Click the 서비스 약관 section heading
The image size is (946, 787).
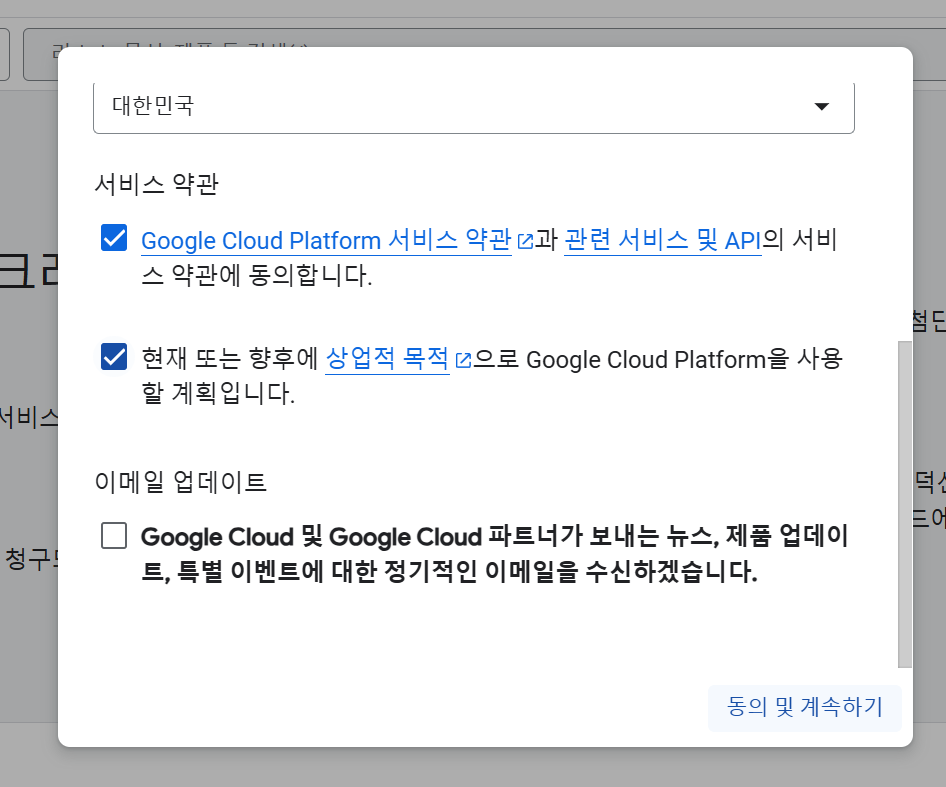pos(156,184)
